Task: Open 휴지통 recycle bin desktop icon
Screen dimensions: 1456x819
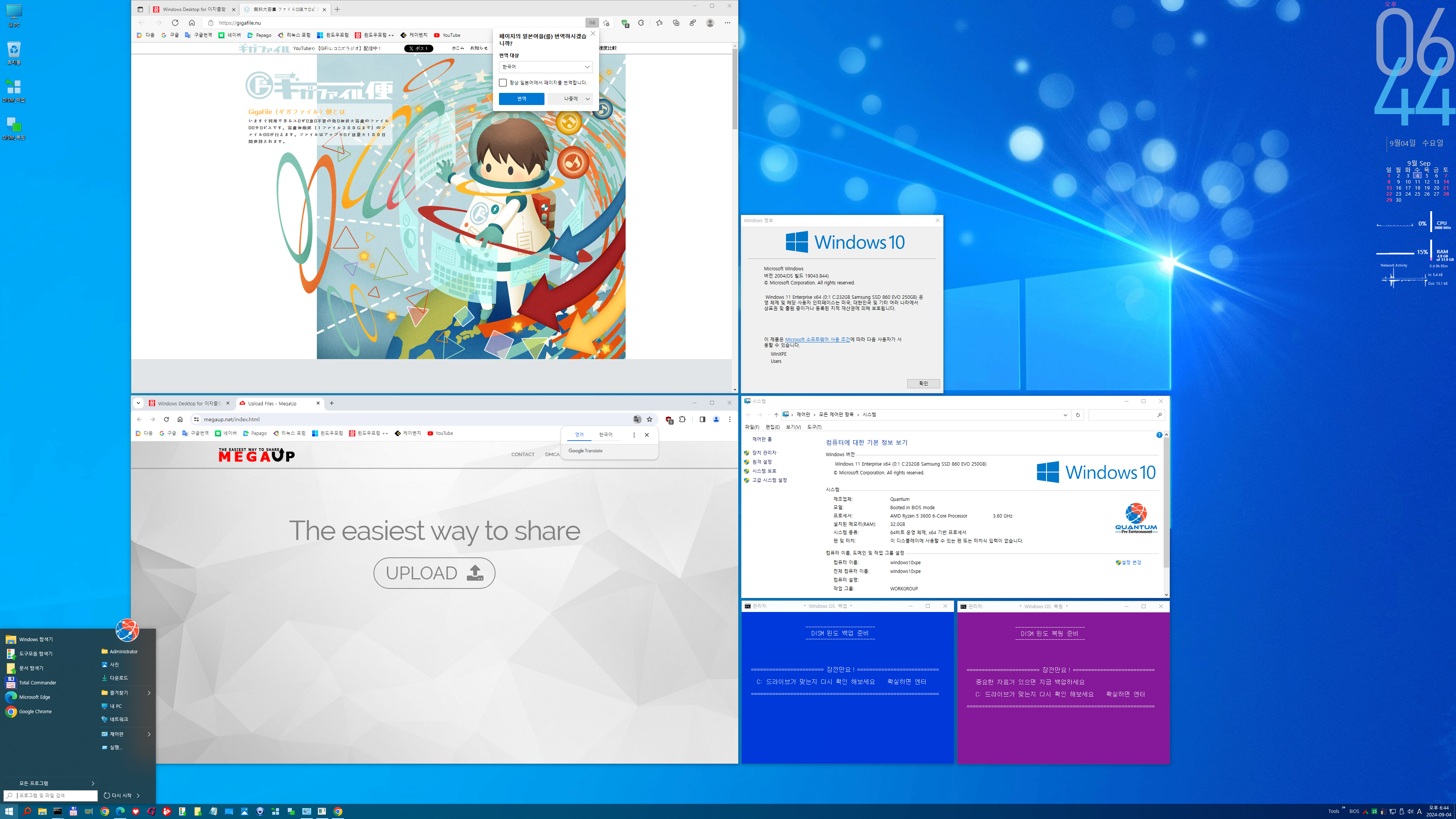Action: coord(14,53)
